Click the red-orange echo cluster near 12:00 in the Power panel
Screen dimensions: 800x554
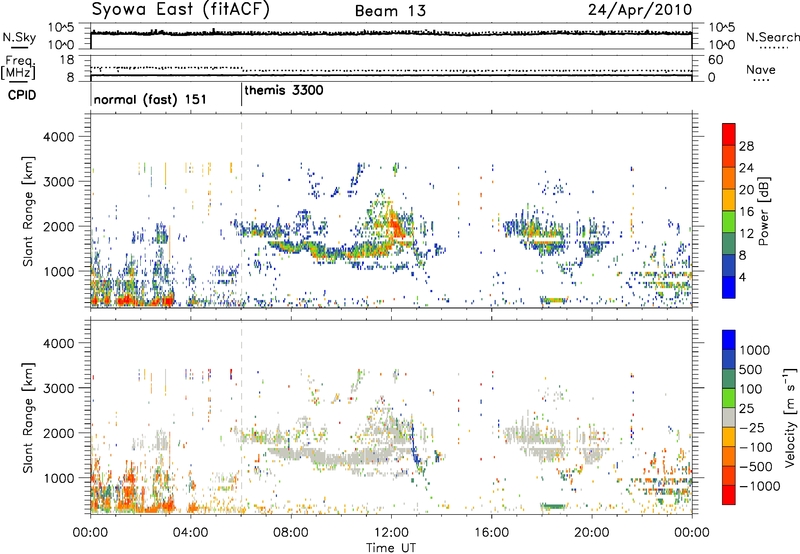395,225
